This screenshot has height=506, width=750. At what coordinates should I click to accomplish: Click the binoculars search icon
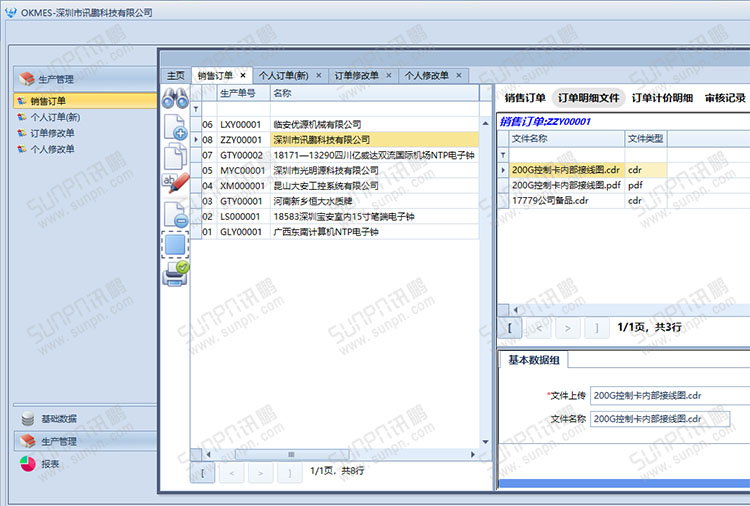(x=176, y=98)
